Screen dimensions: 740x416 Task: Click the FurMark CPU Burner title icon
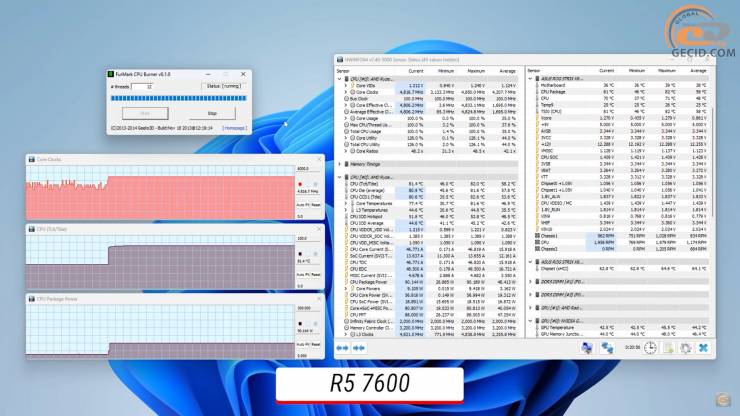tap(111, 74)
